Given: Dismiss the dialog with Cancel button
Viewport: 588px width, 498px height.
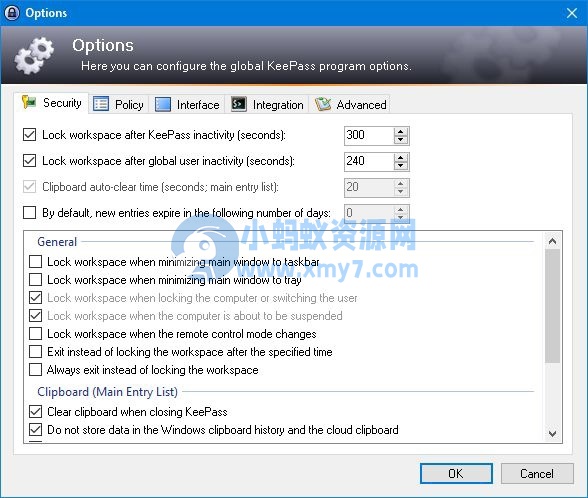Looking at the screenshot, I should [537, 474].
